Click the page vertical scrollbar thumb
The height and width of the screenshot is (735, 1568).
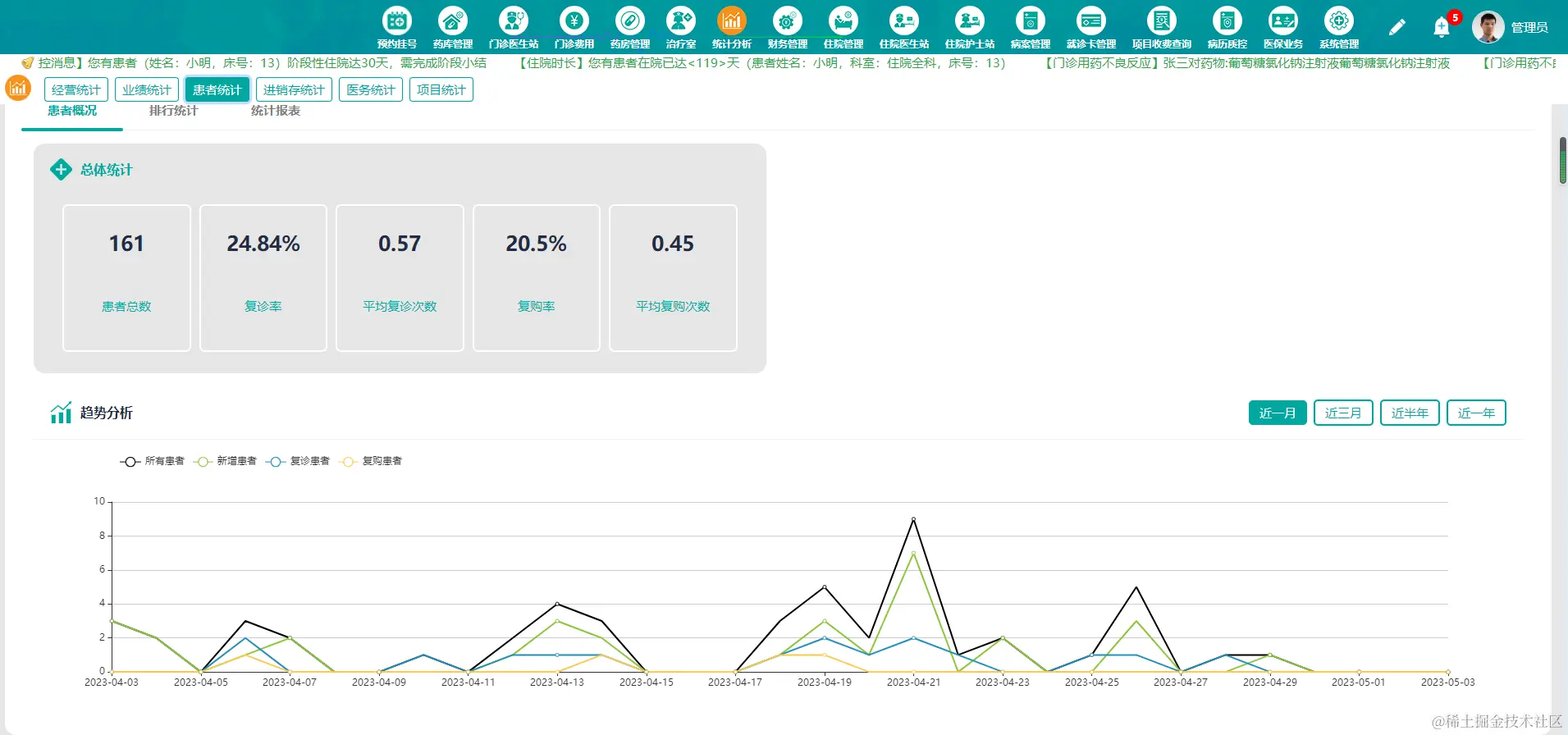[x=1563, y=161]
